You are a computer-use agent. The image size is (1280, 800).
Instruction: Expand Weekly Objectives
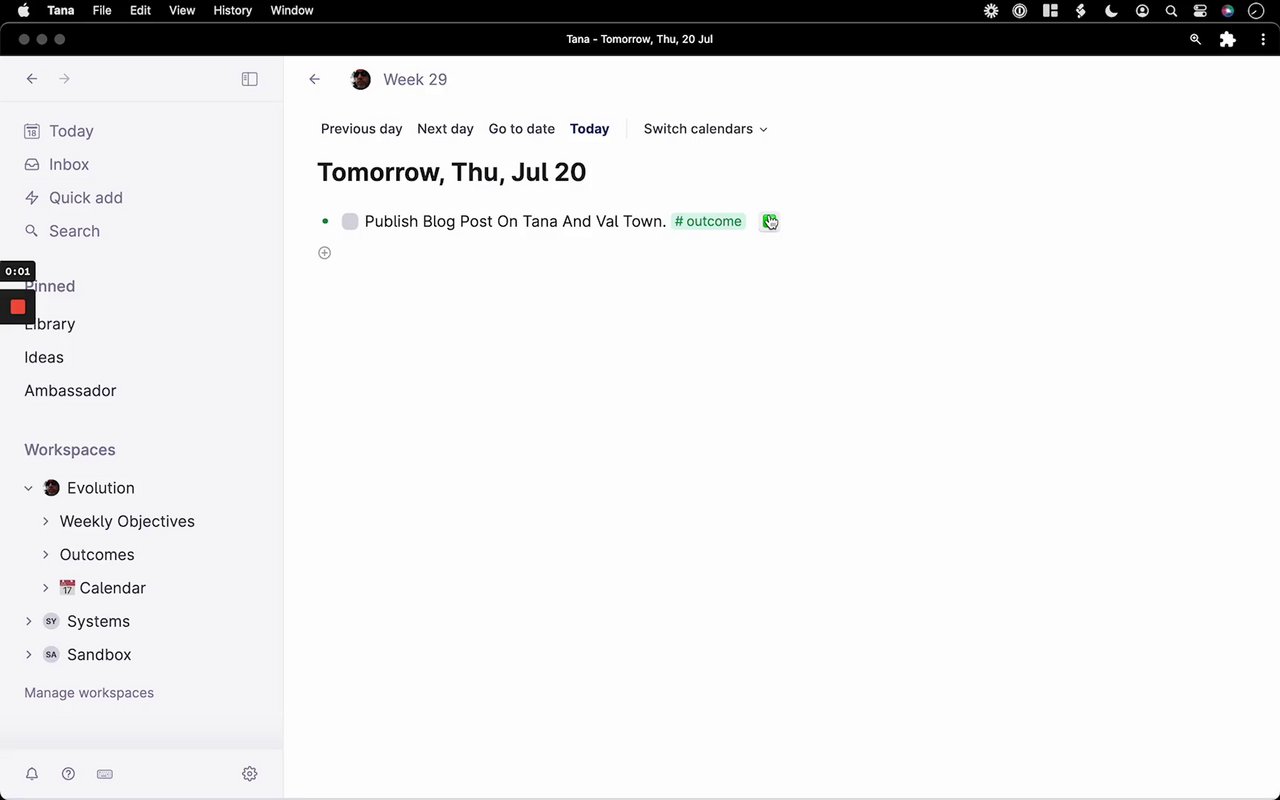click(45, 521)
